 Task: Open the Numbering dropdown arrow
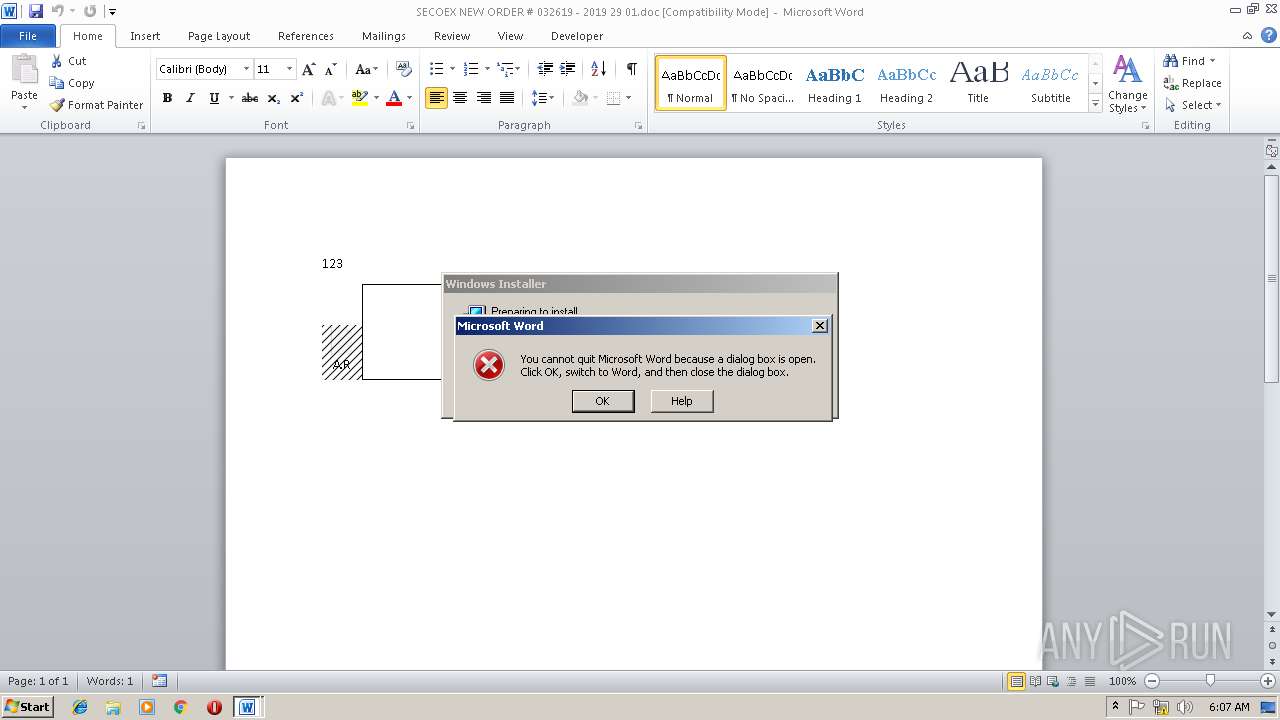(487, 69)
